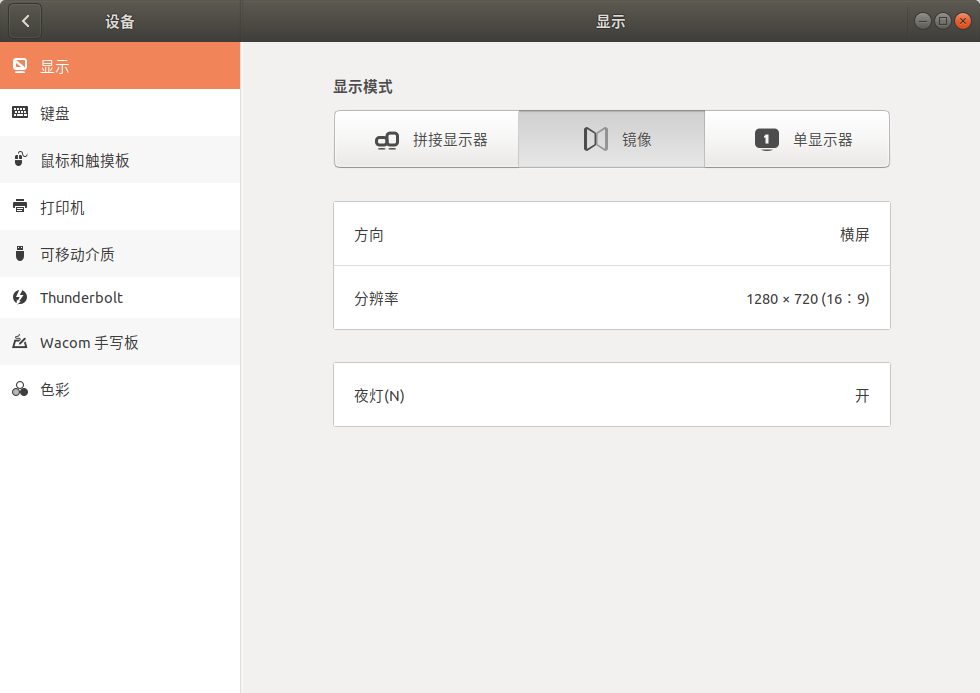Click the 开 night light status
The image size is (980, 693).
(x=862, y=396)
